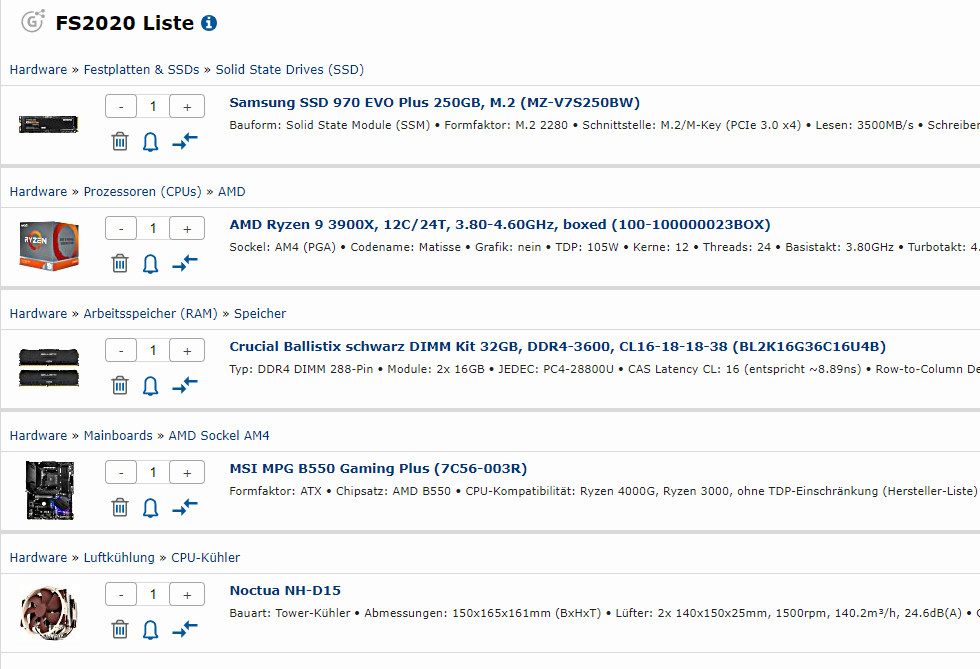Viewport: 980px width, 669px height.
Task: Open the Crucial Ballistix schwarz DIMM Kit link
Action: tap(558, 347)
